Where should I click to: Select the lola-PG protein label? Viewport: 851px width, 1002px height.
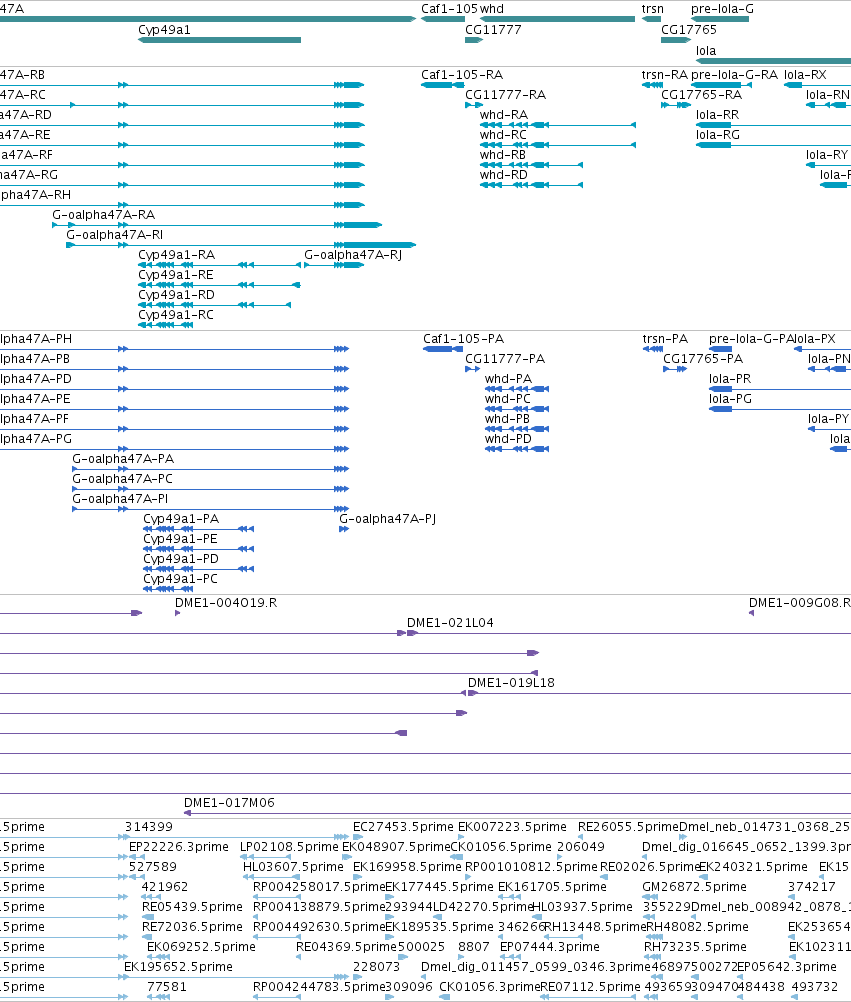pos(730,399)
